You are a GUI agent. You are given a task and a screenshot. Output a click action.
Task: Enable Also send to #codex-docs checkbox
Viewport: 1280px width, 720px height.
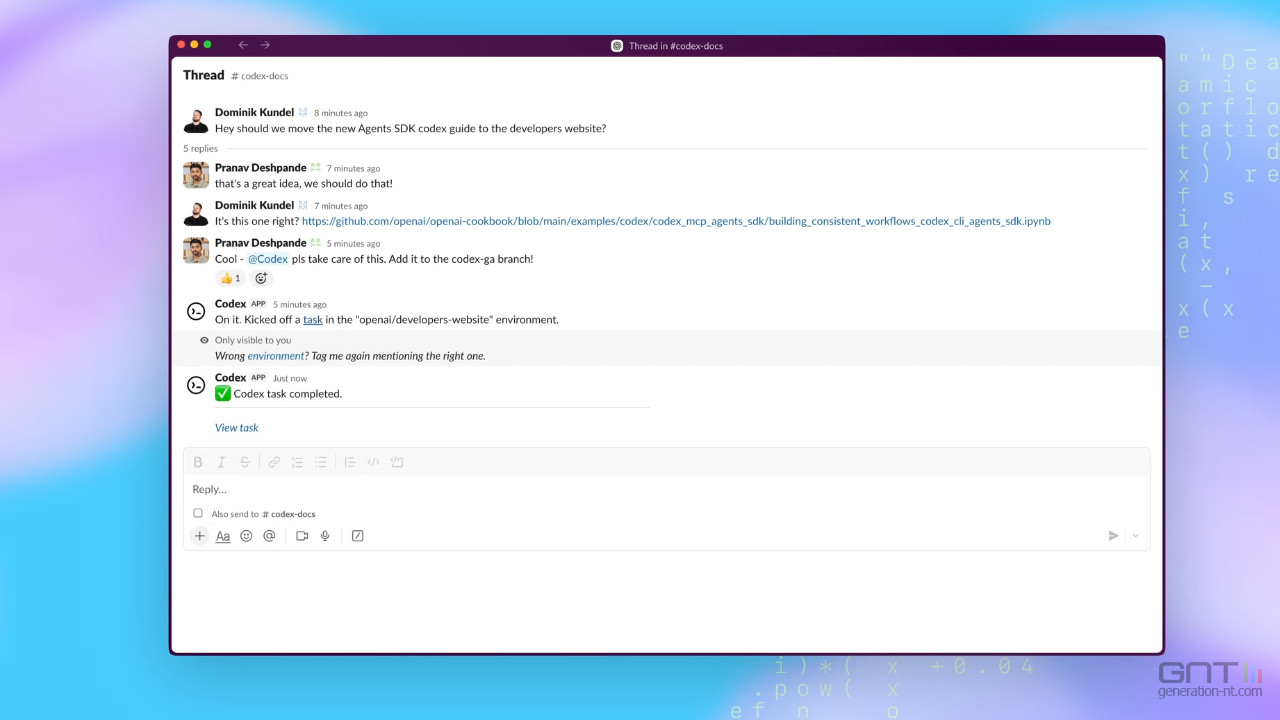tap(198, 513)
